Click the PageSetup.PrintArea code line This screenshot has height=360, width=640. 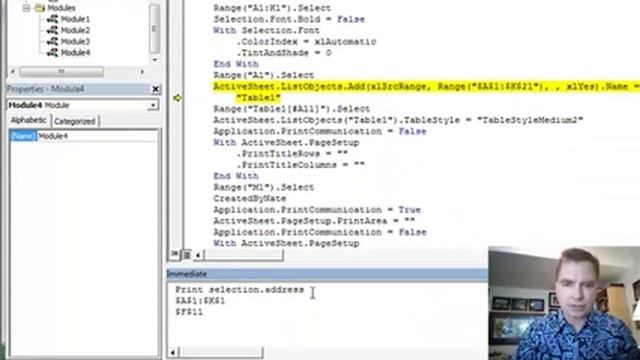point(314,221)
